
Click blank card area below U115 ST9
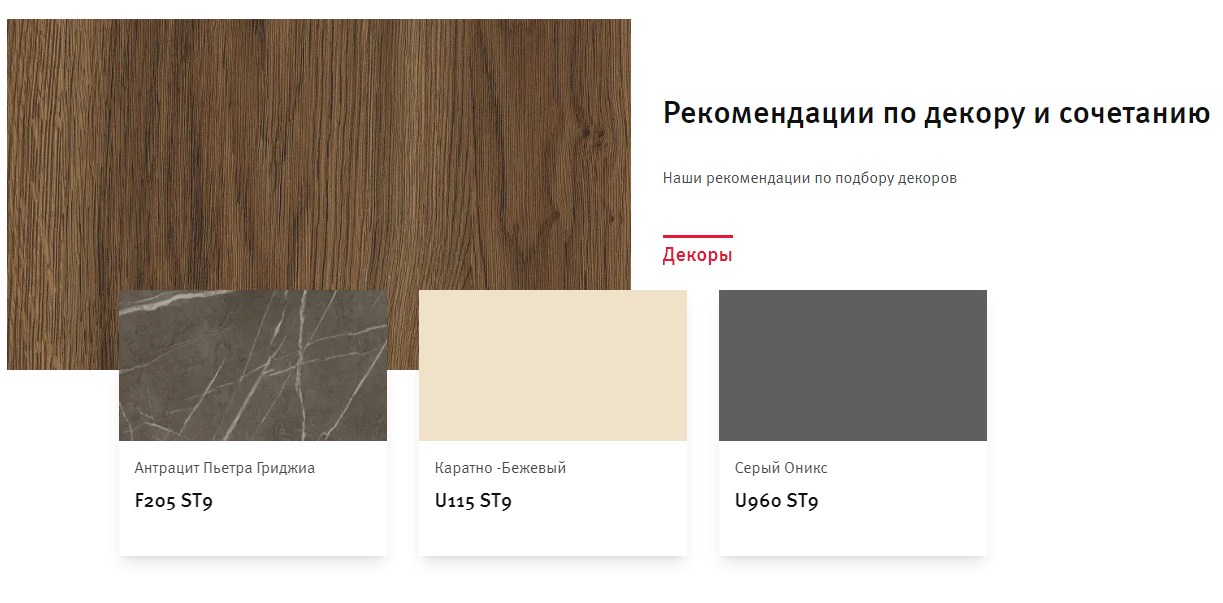(x=553, y=535)
